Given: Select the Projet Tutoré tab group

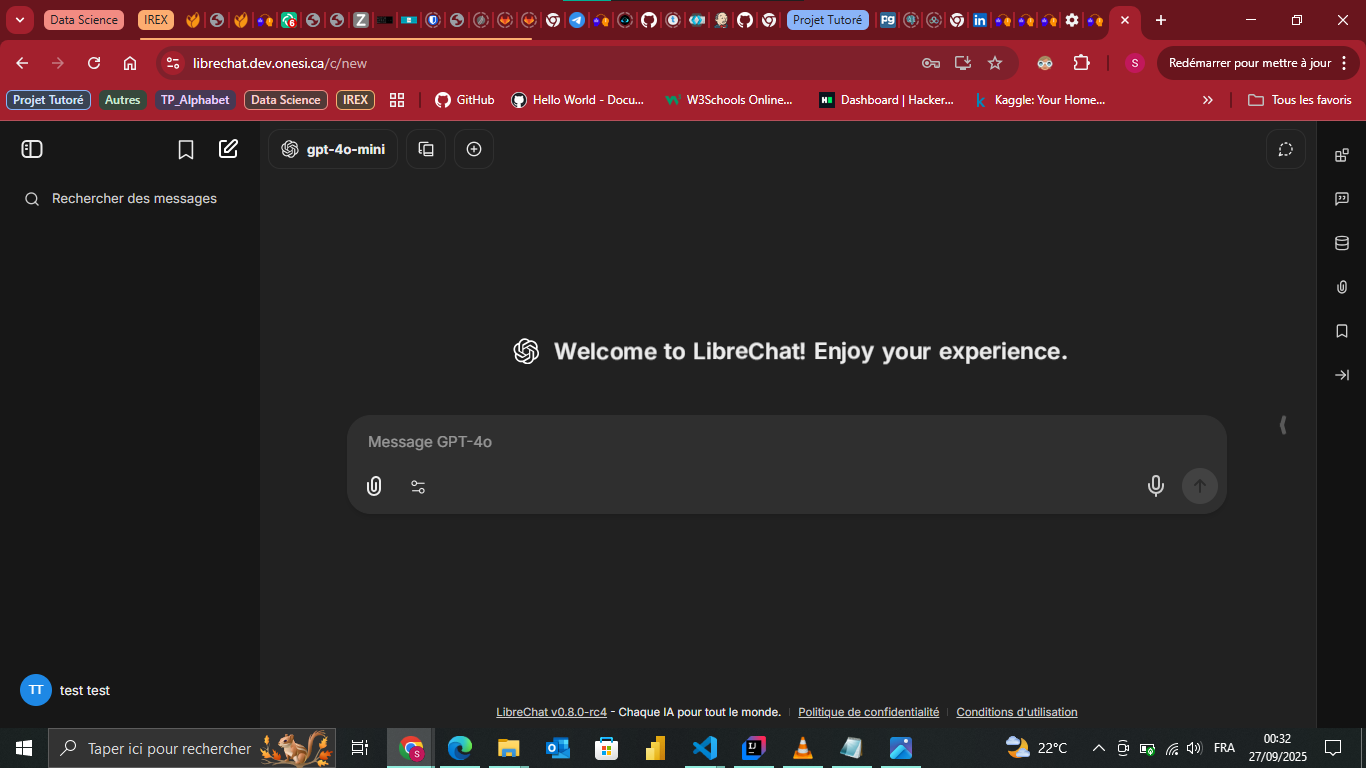Looking at the screenshot, I should pyautogui.click(x=828, y=20).
